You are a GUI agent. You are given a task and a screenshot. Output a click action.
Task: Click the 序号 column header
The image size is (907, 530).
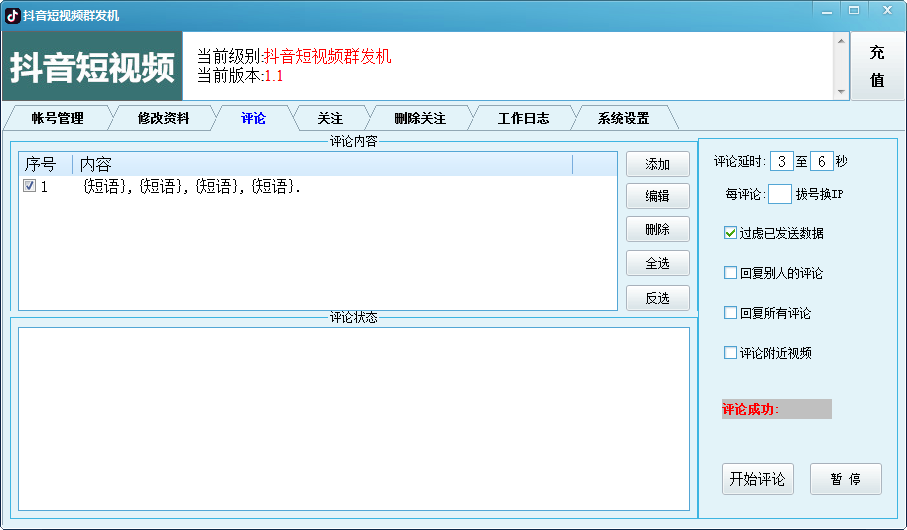46,164
